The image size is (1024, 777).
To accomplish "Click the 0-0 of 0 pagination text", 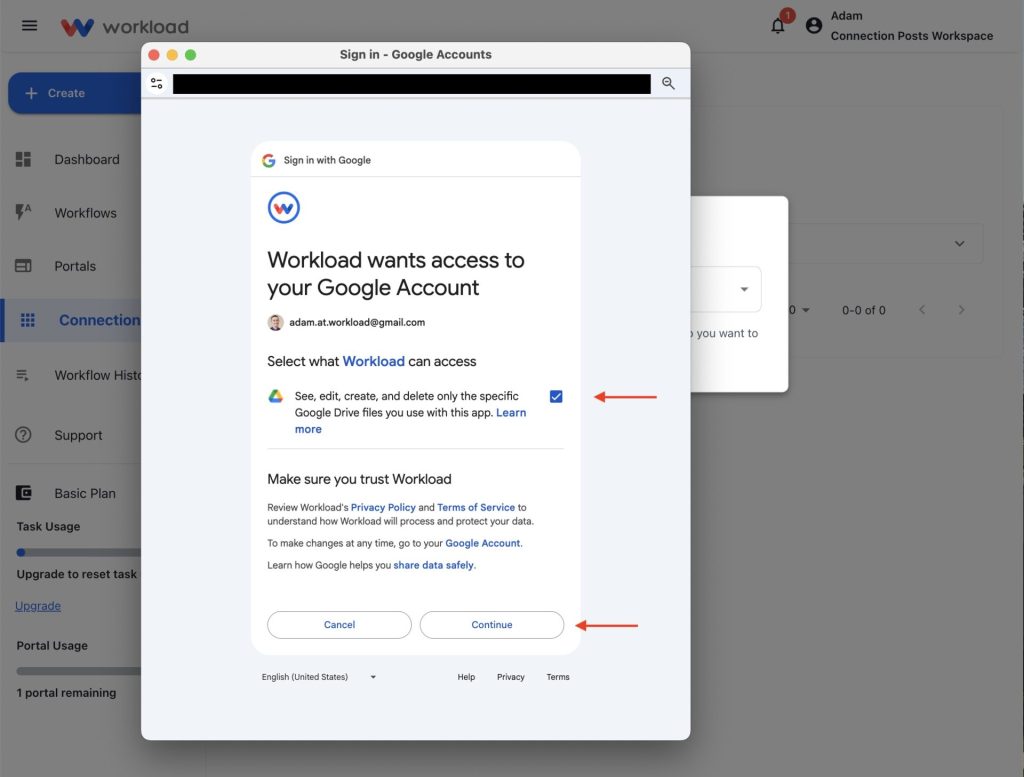I will click(x=863, y=310).
